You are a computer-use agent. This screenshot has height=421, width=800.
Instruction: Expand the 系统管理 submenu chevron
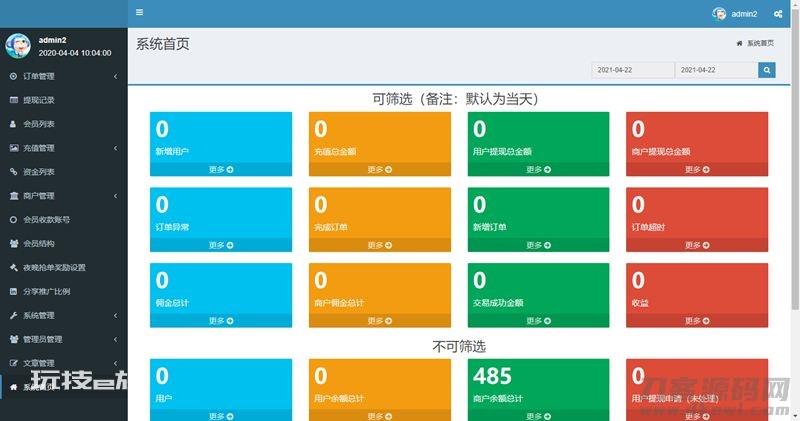tap(115, 315)
